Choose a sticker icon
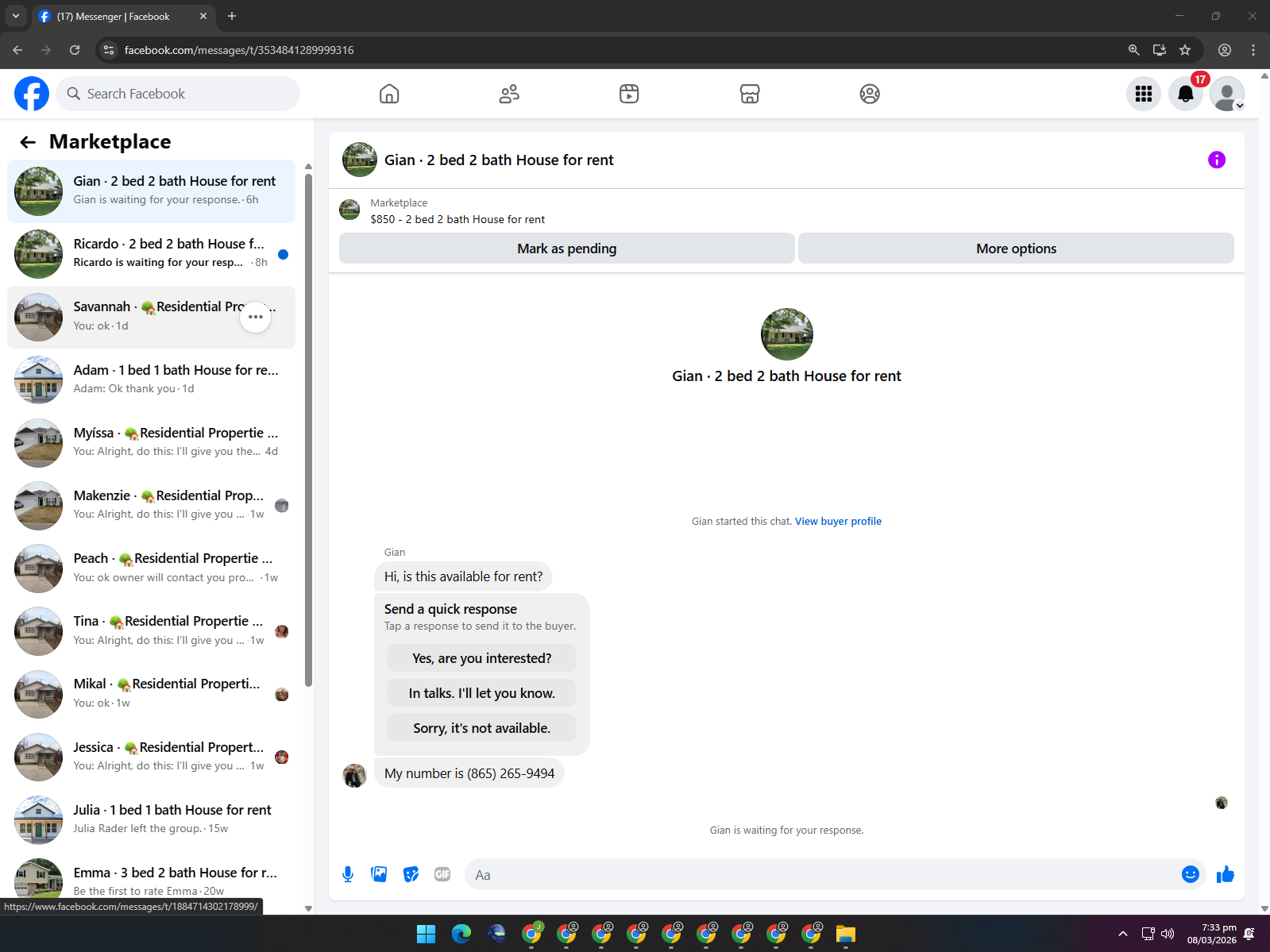 pyautogui.click(x=411, y=874)
